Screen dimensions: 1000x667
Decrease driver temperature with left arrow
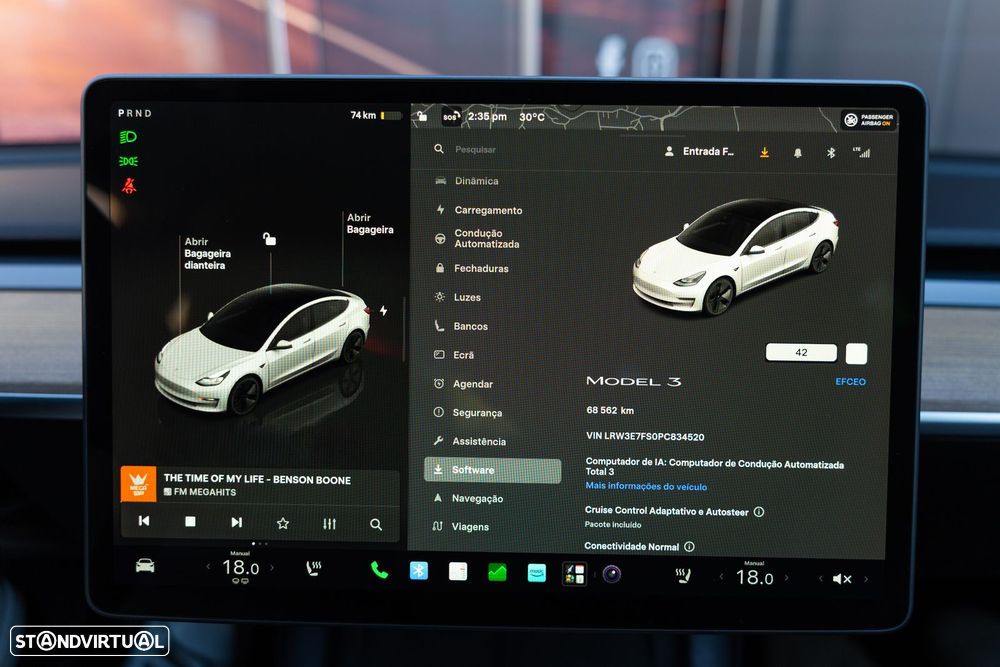point(209,566)
